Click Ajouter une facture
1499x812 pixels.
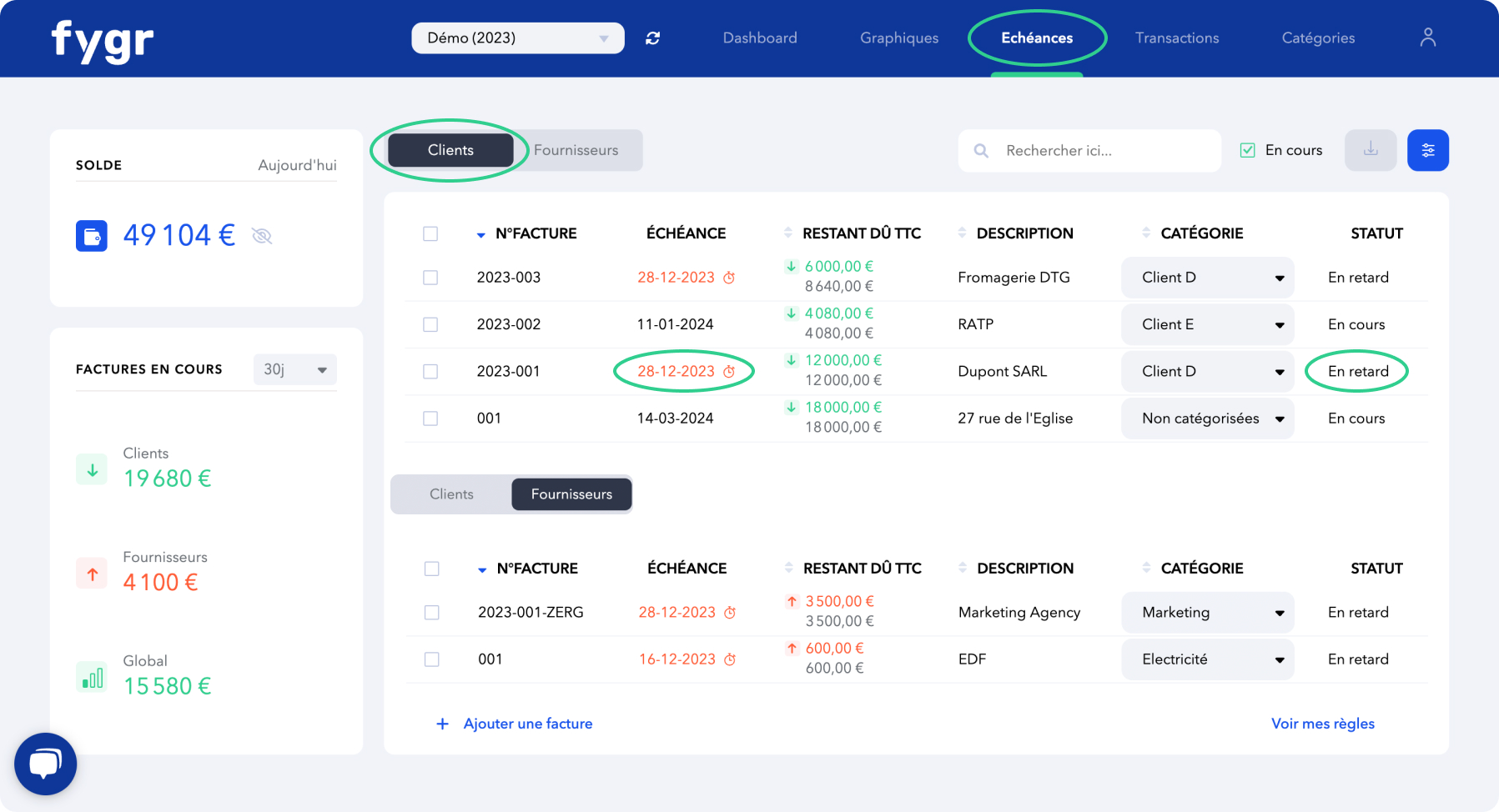[x=514, y=723]
